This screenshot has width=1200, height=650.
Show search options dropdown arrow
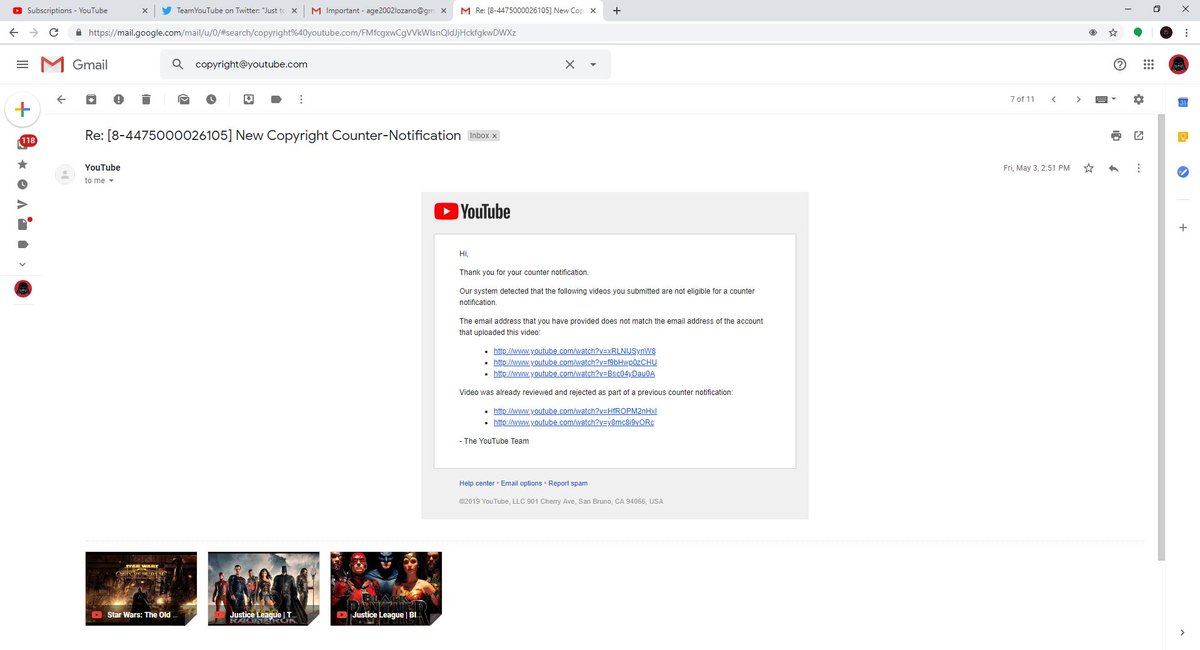[593, 64]
